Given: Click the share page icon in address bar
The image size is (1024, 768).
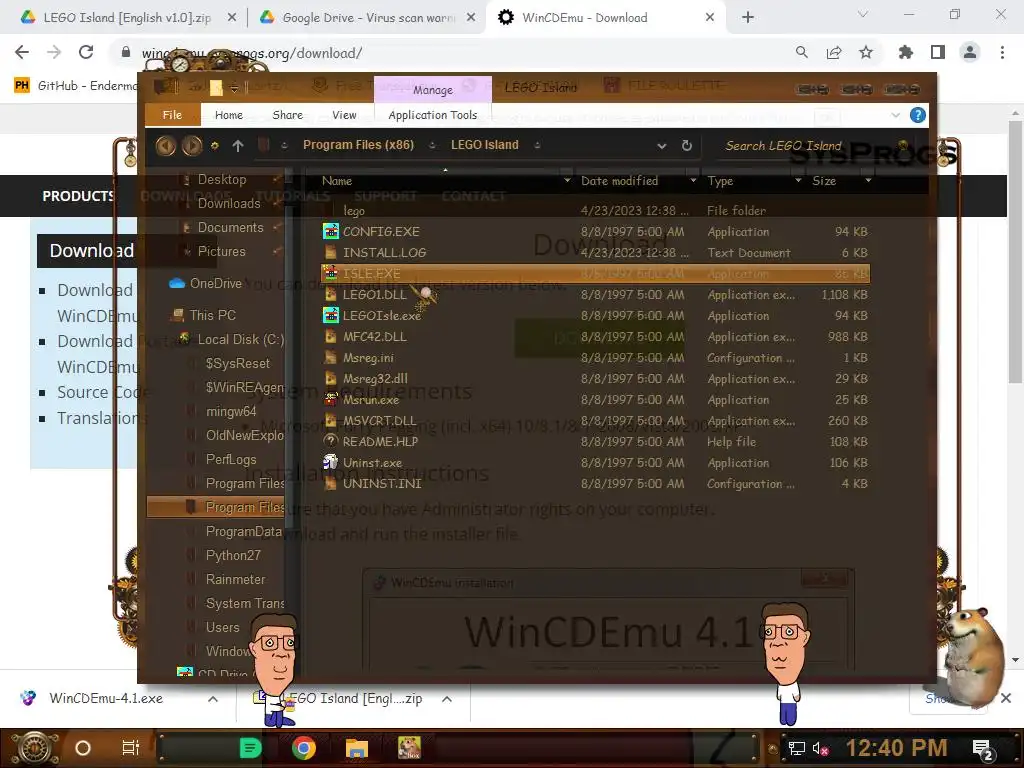Looking at the screenshot, I should 834,52.
